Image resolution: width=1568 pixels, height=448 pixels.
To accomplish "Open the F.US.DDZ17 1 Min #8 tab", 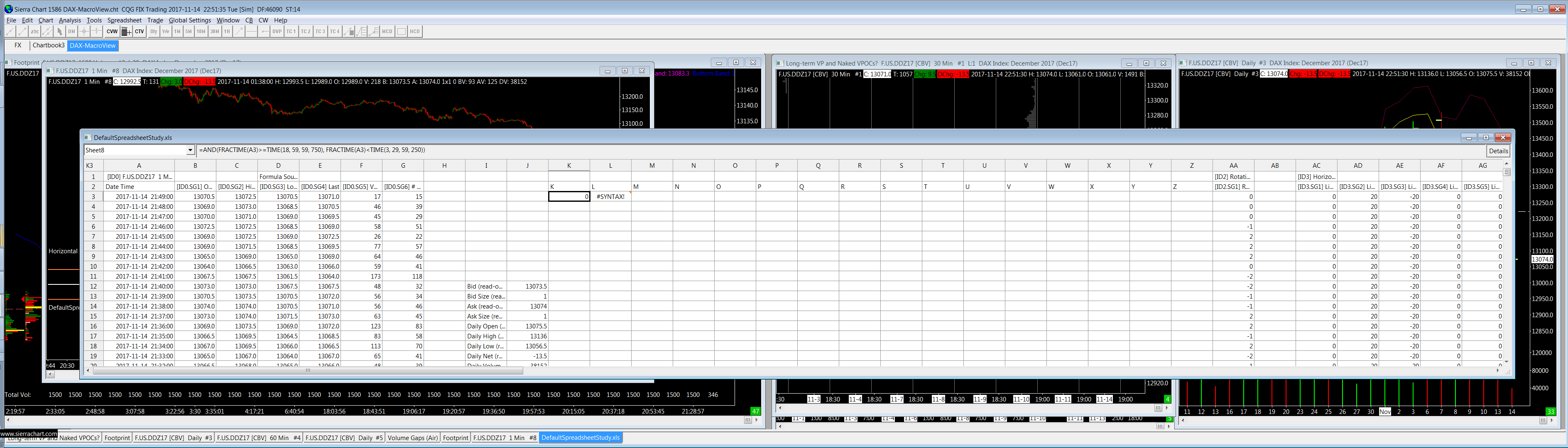I will [505, 438].
